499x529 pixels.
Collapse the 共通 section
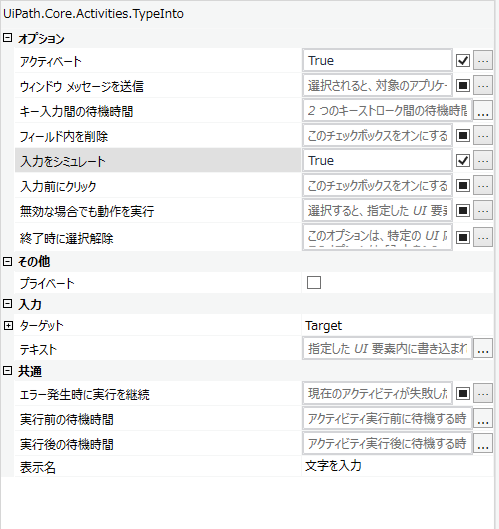(x=7, y=371)
